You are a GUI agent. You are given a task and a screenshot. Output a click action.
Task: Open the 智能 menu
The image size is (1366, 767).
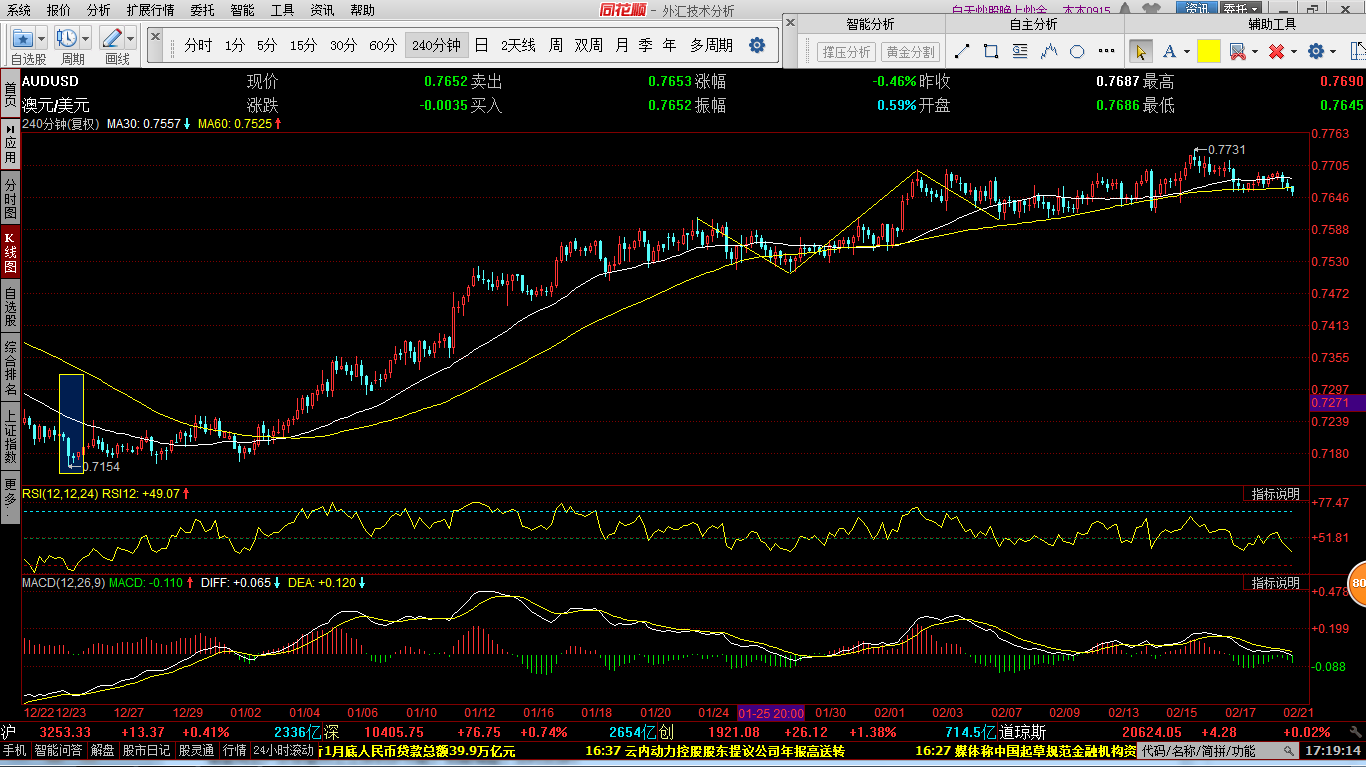click(x=242, y=10)
